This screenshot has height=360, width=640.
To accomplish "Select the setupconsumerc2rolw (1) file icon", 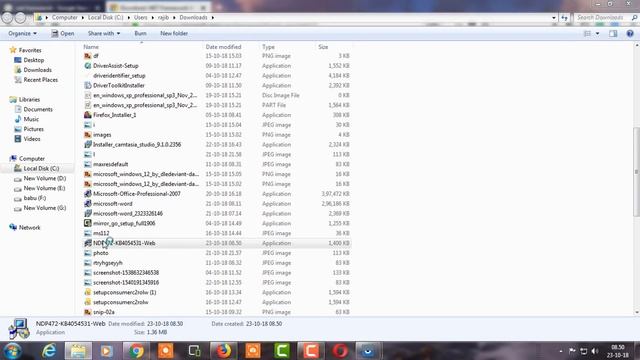I will pyautogui.click(x=87, y=292).
